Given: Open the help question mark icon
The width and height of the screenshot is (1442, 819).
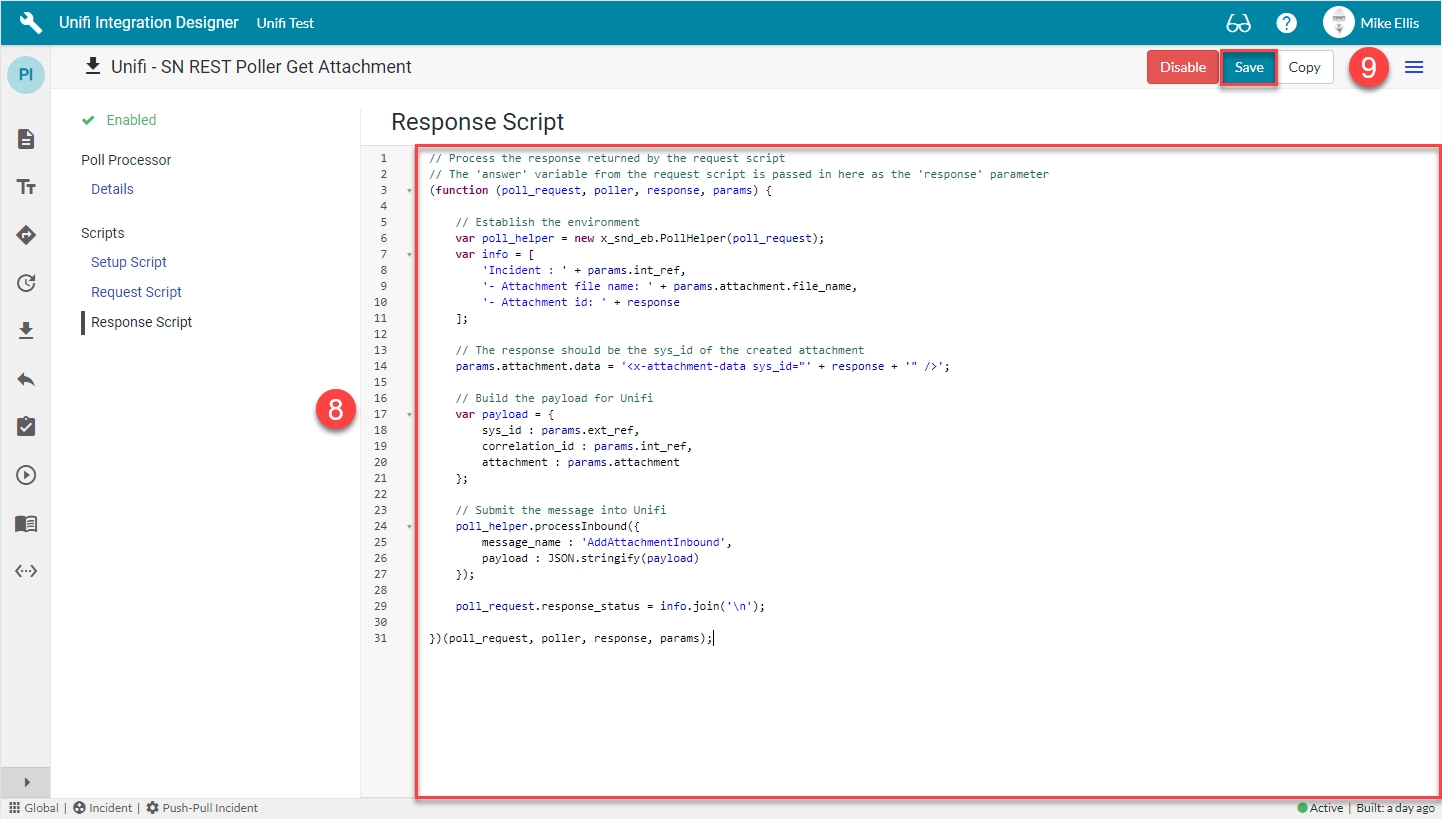Looking at the screenshot, I should 1286,23.
